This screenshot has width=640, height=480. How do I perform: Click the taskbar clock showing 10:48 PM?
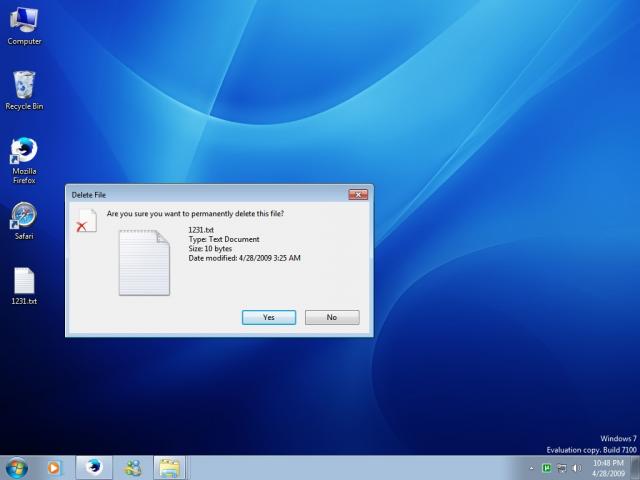[x=608, y=467]
